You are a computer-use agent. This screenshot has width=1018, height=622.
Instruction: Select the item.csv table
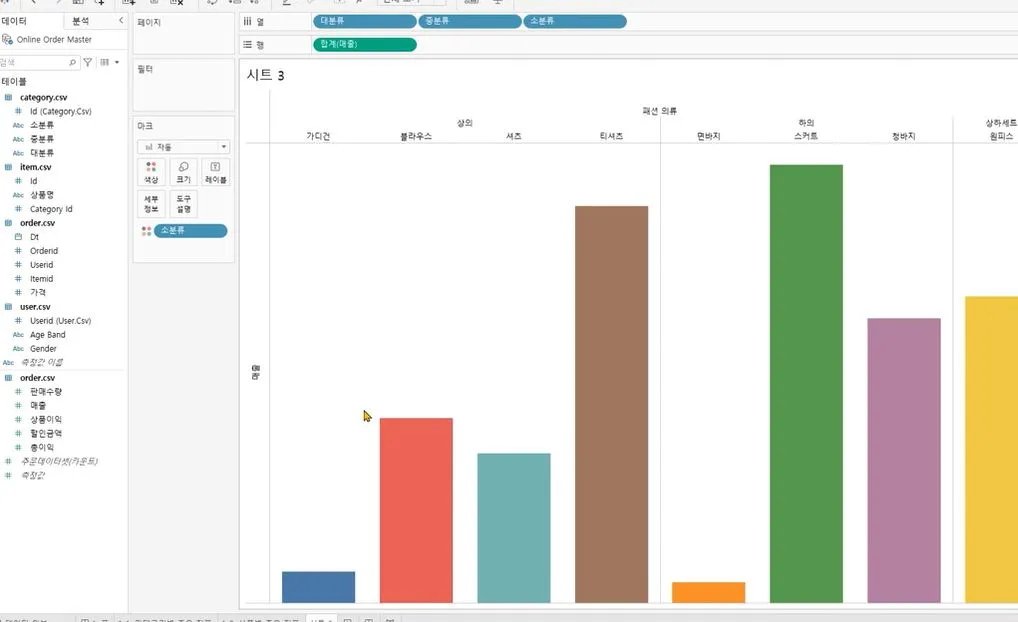[x=36, y=167]
